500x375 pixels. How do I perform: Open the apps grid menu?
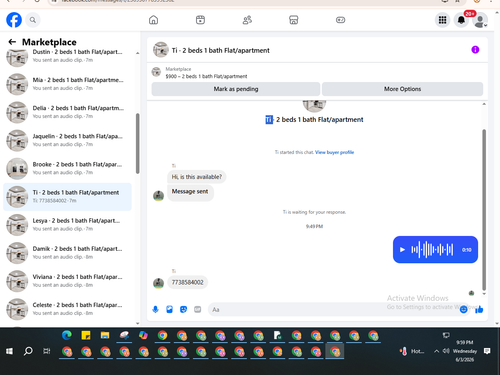click(442, 20)
